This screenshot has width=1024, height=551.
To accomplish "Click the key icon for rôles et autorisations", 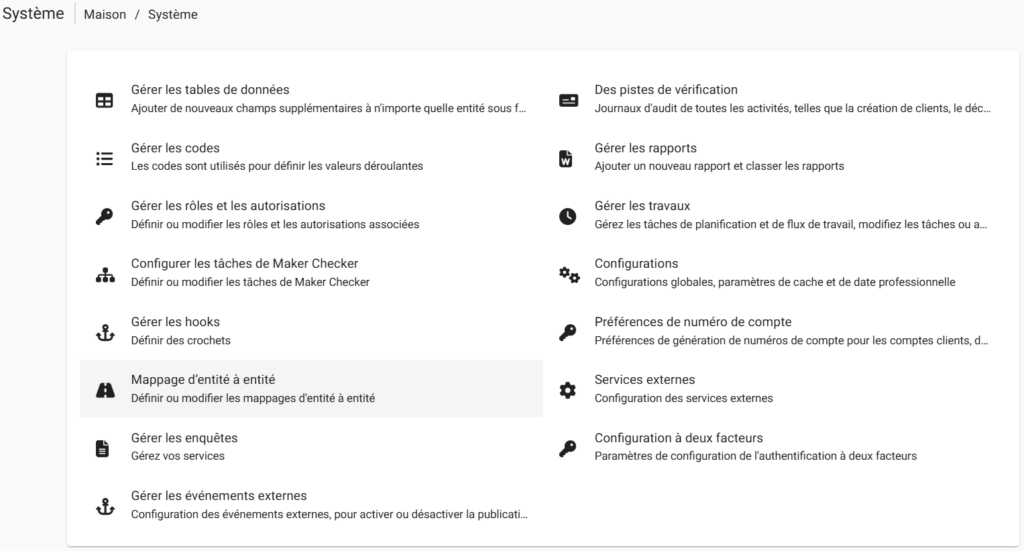I will tap(104, 216).
